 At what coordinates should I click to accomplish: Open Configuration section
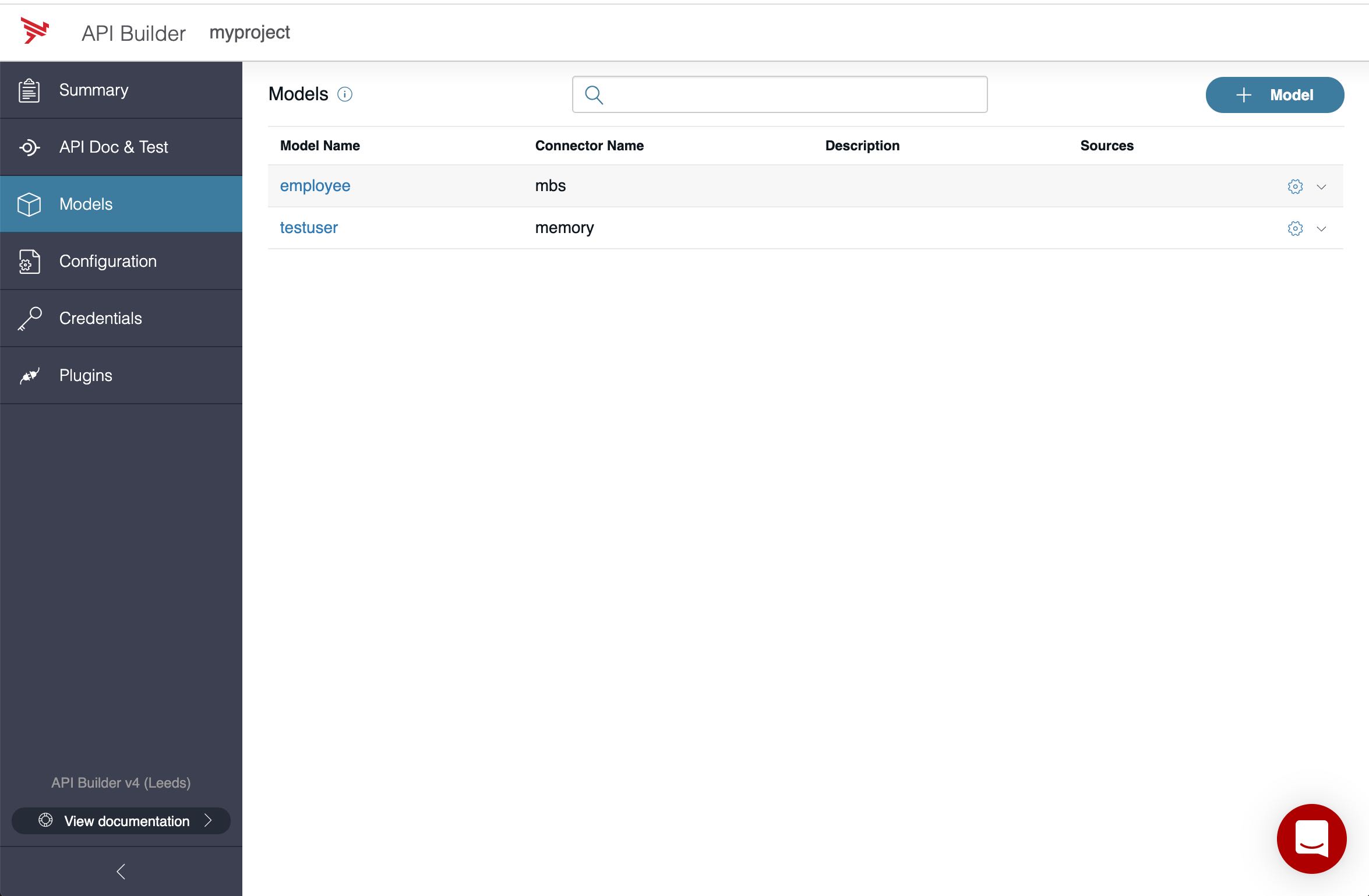click(x=121, y=262)
